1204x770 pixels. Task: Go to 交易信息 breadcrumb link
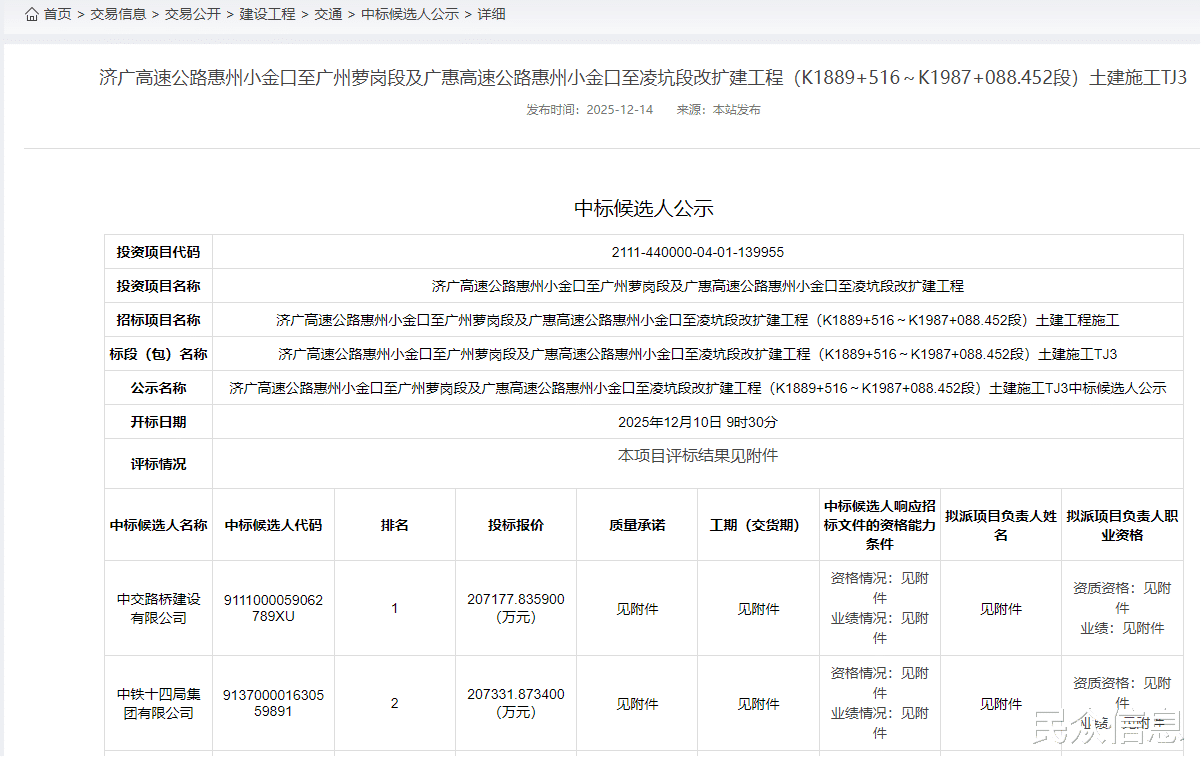pyautogui.click(x=118, y=14)
